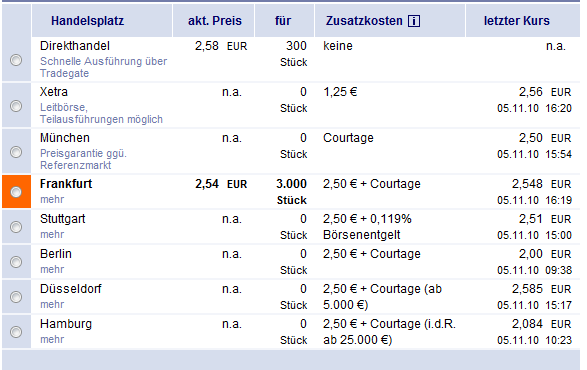Open 'mehr' link under Hamburg
587x370 pixels.
[52, 339]
